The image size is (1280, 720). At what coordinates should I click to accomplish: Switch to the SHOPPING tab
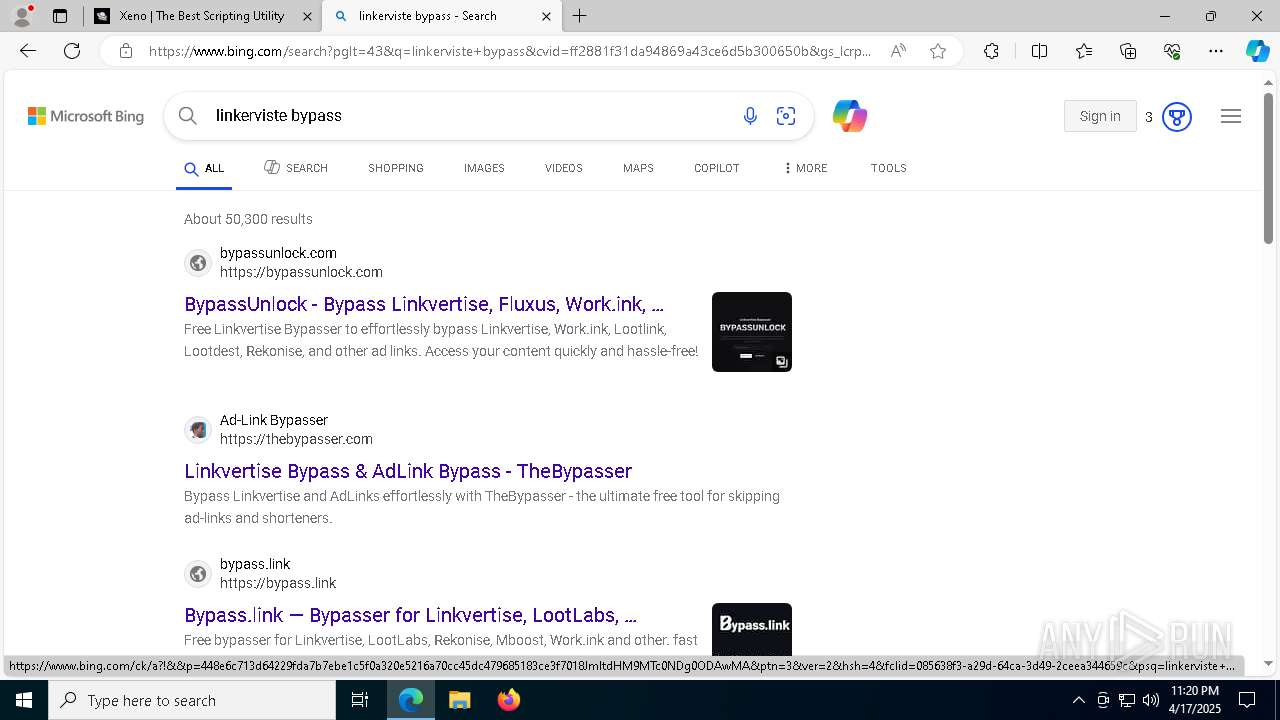[396, 168]
